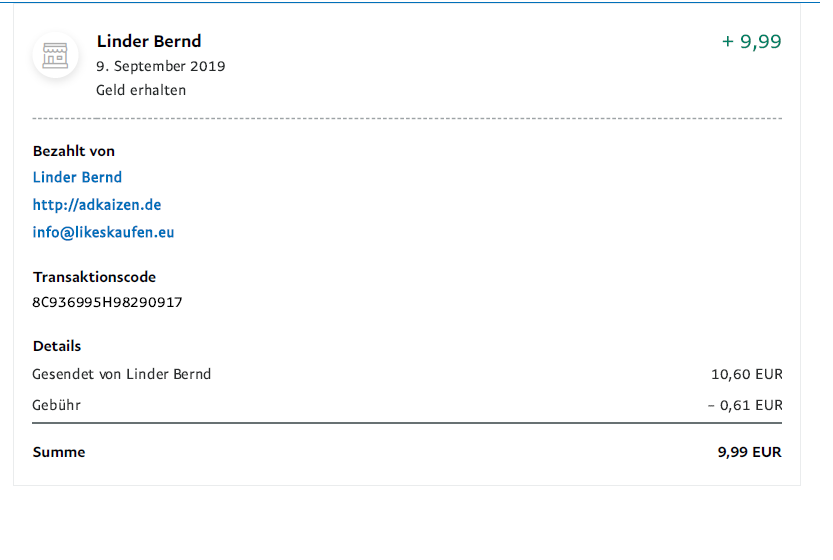Viewport: 833px width, 560px height.
Task: Click the Details heading
Action: [x=57, y=346]
